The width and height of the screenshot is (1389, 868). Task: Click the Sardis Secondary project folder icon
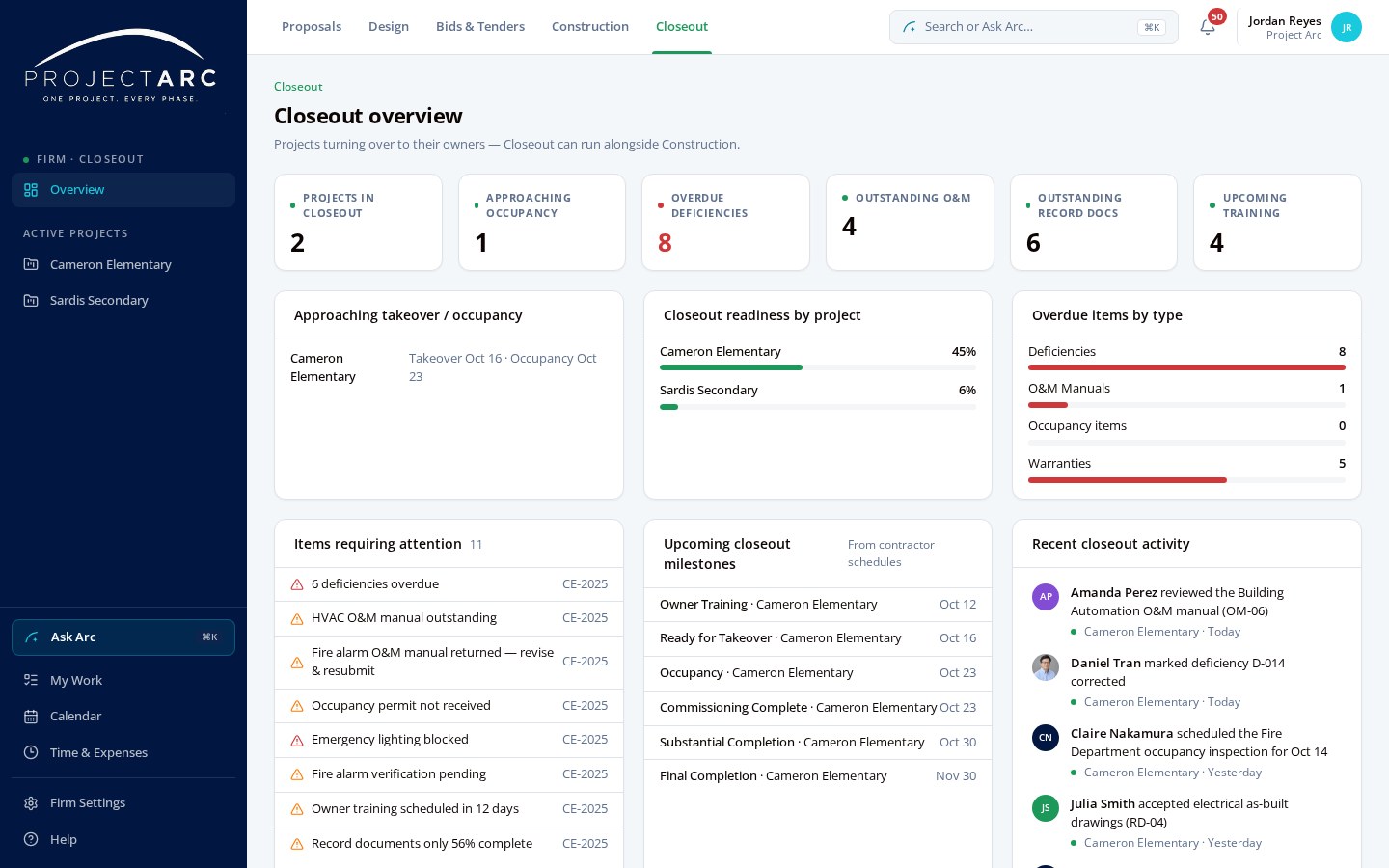click(31, 300)
